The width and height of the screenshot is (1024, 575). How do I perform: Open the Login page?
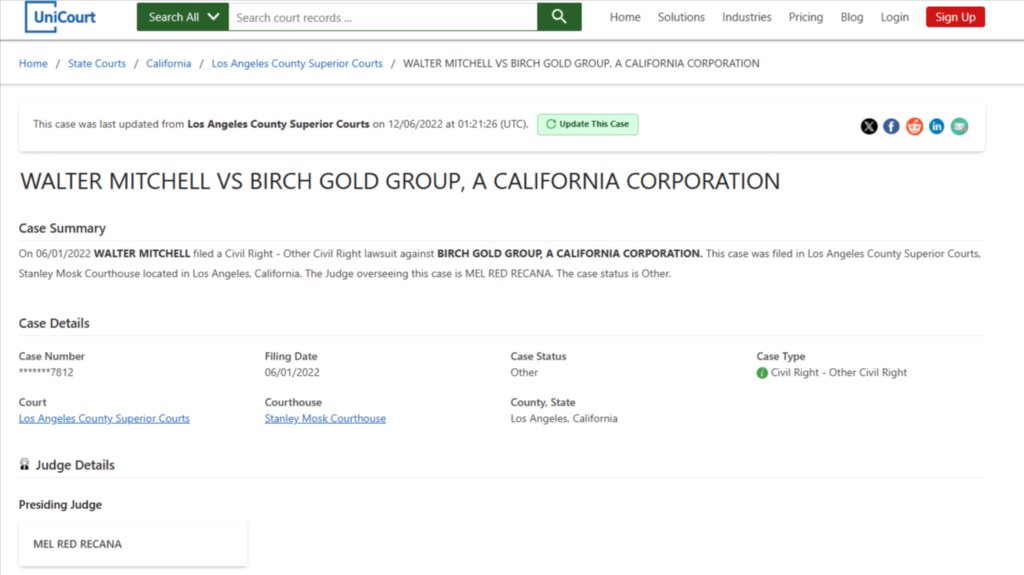click(894, 17)
